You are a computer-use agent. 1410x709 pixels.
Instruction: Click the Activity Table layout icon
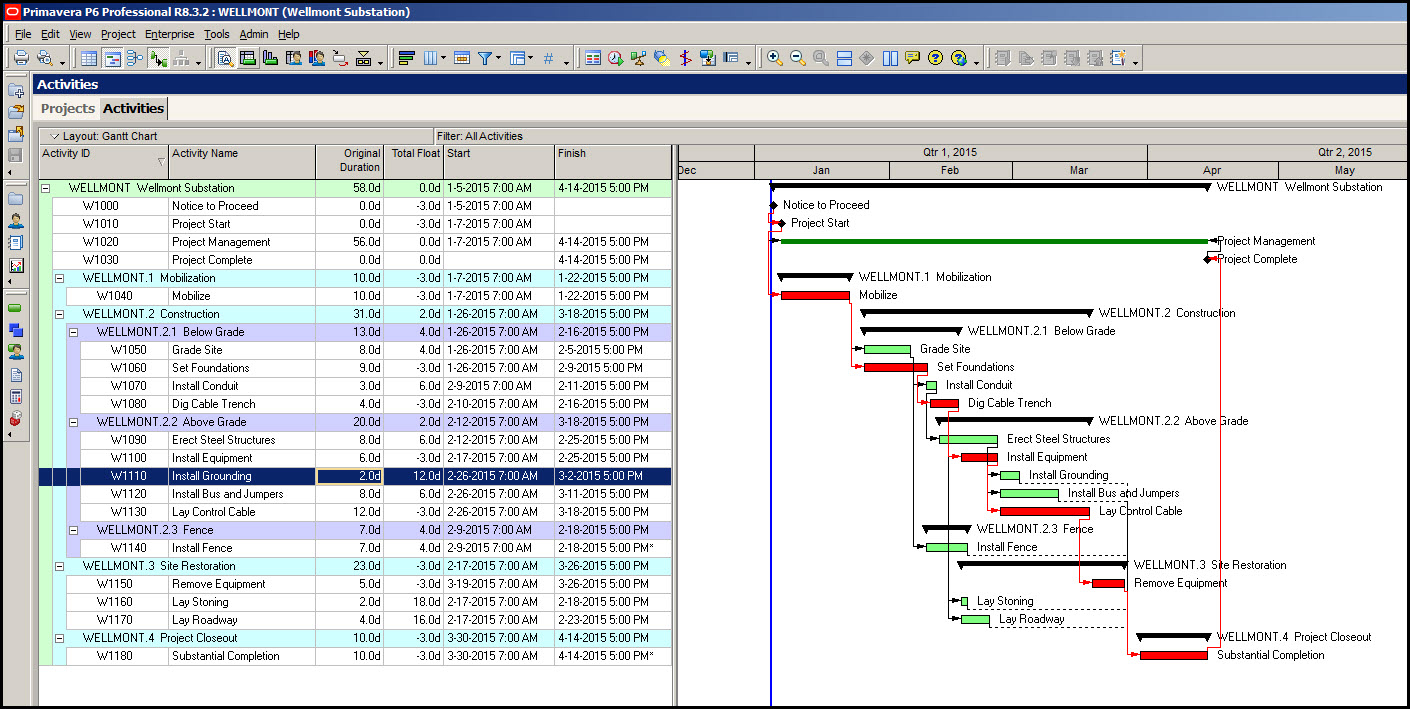[89, 58]
